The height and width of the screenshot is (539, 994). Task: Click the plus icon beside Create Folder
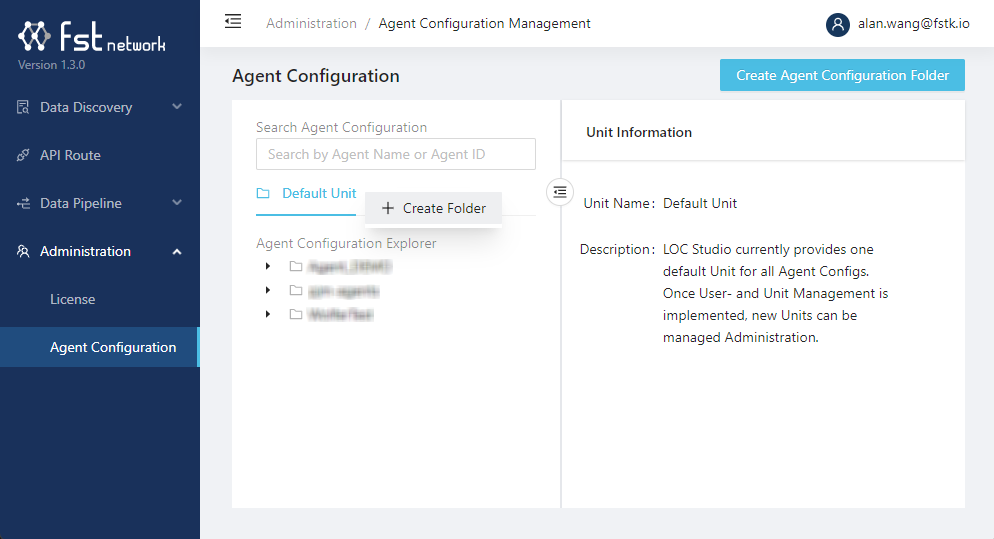coord(388,208)
